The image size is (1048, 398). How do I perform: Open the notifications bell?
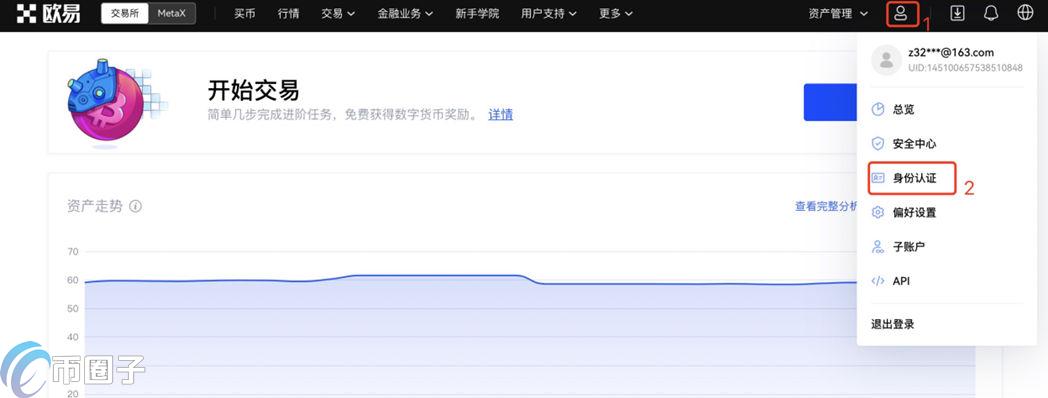coord(991,13)
